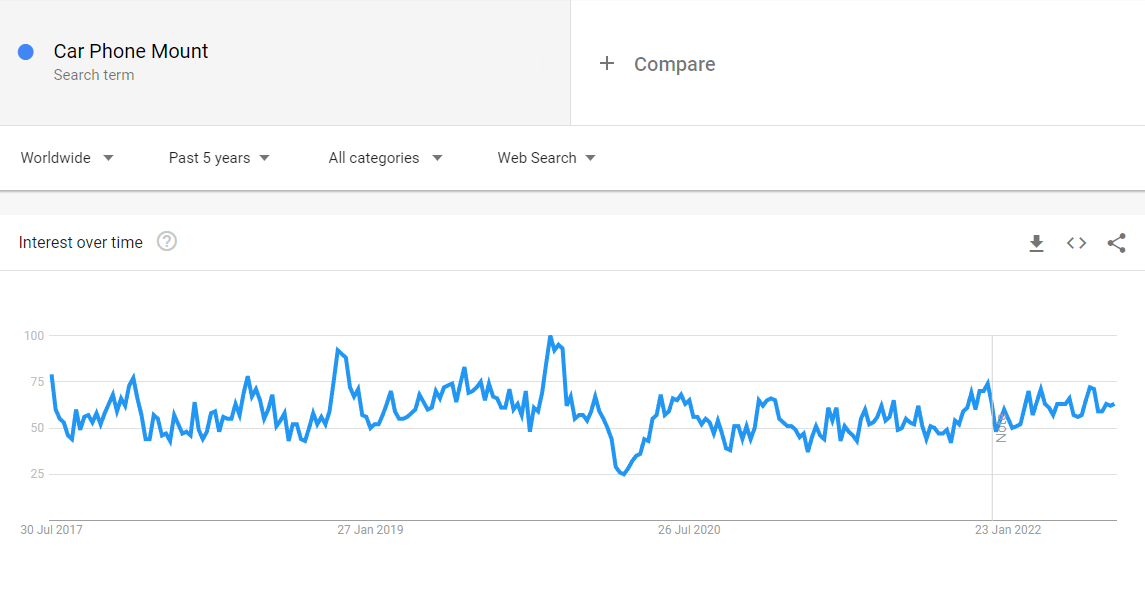The image size is (1145, 597).
Task: Select the lowest dip near 25
Action: pos(623,474)
